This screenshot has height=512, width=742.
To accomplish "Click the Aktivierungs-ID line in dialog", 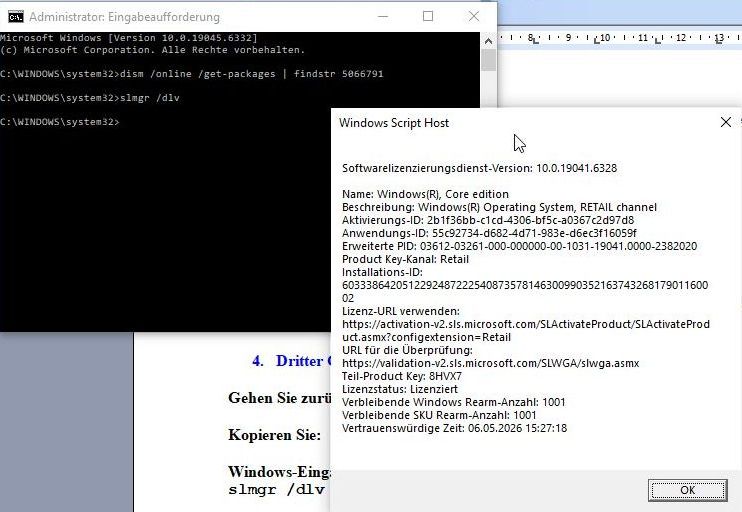I will 488,220.
